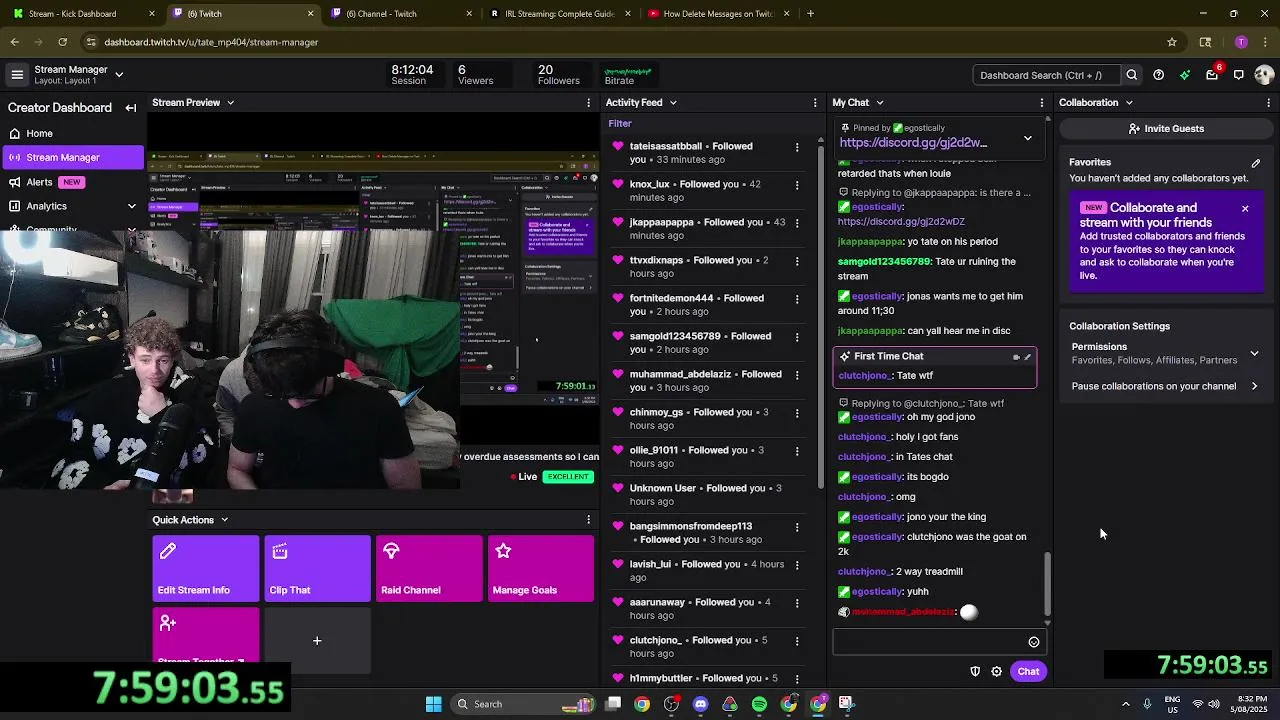Image resolution: width=1280 pixels, height=720 pixels.
Task: Open Quick Actions panel options menu
Action: [588, 520]
